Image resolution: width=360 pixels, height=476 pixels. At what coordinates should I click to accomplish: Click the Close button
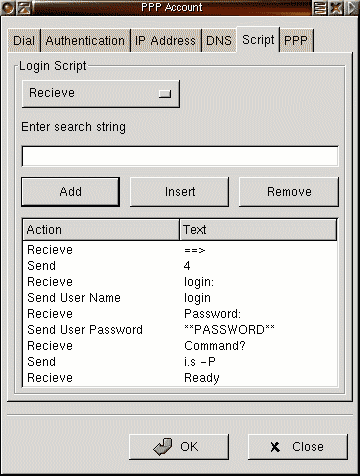click(298, 447)
